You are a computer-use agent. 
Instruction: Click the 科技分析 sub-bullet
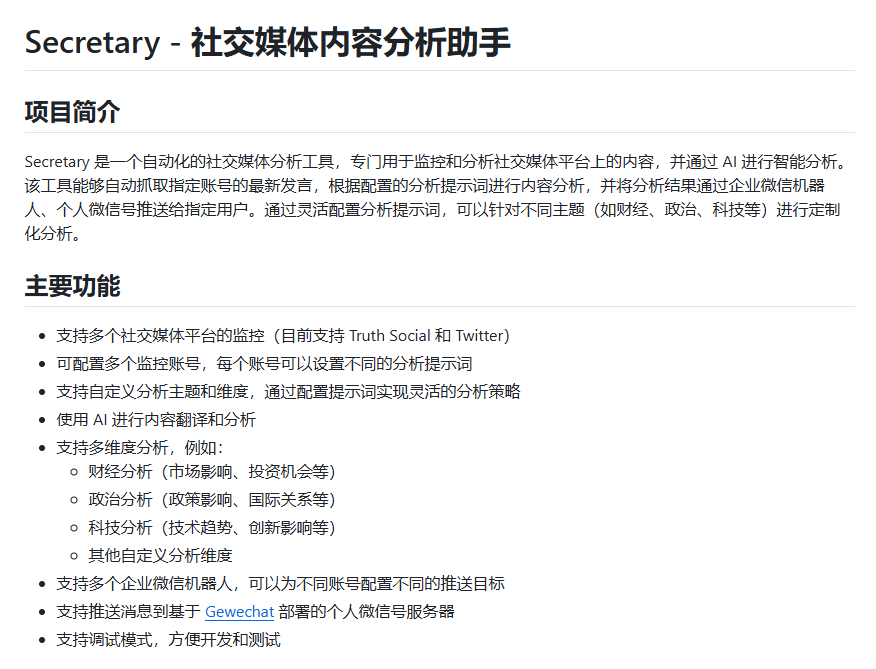coord(212,527)
